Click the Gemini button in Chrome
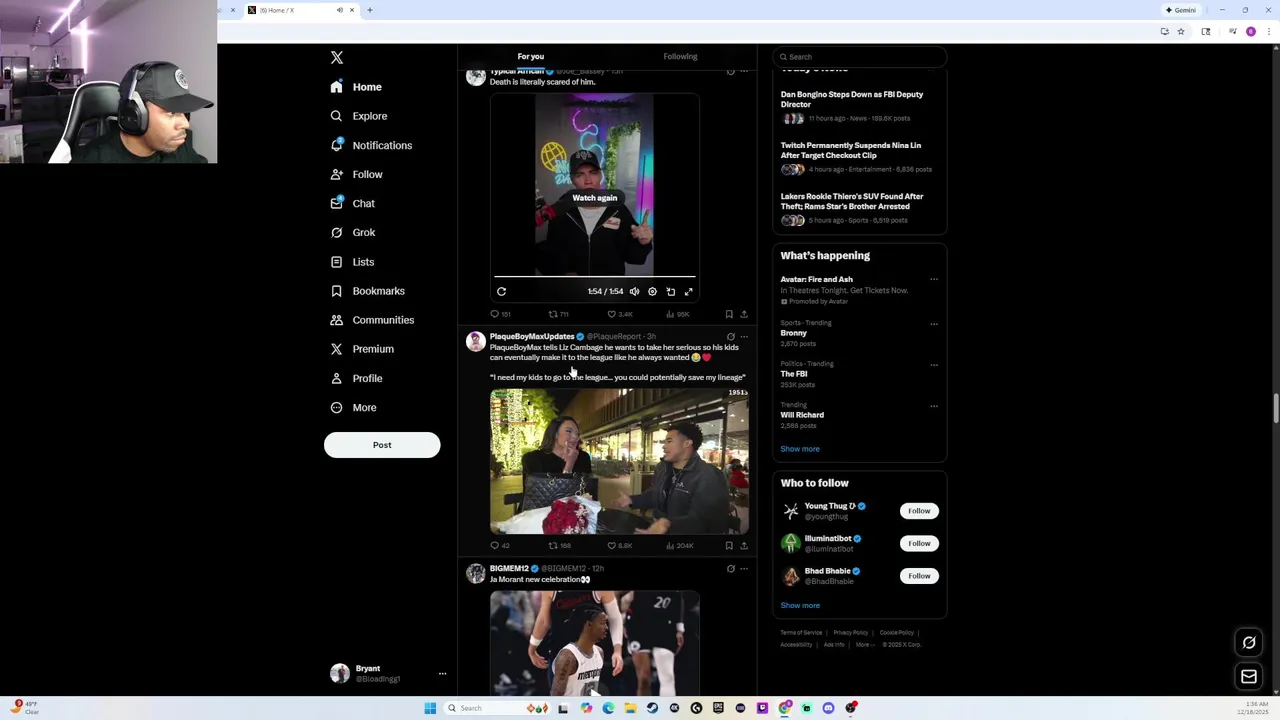 tap(1181, 10)
